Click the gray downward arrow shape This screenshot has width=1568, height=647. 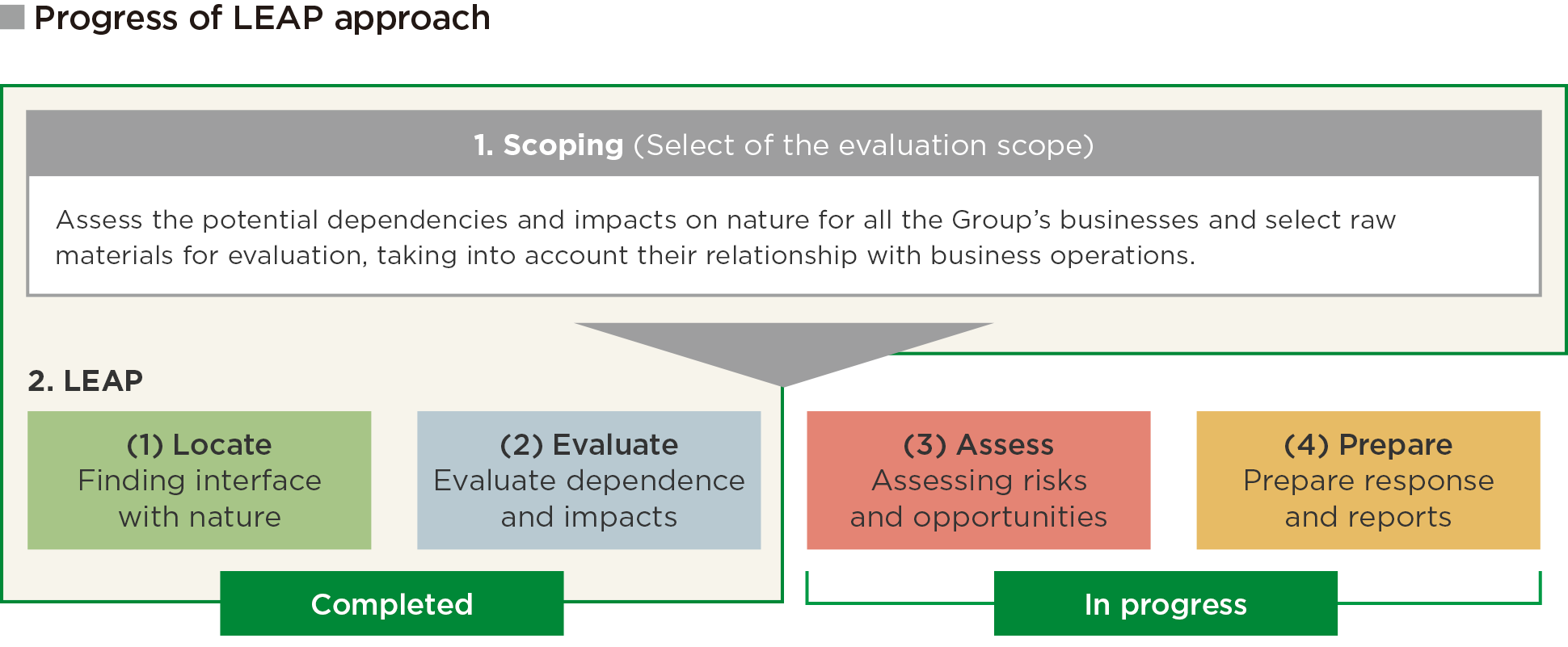coord(783,354)
